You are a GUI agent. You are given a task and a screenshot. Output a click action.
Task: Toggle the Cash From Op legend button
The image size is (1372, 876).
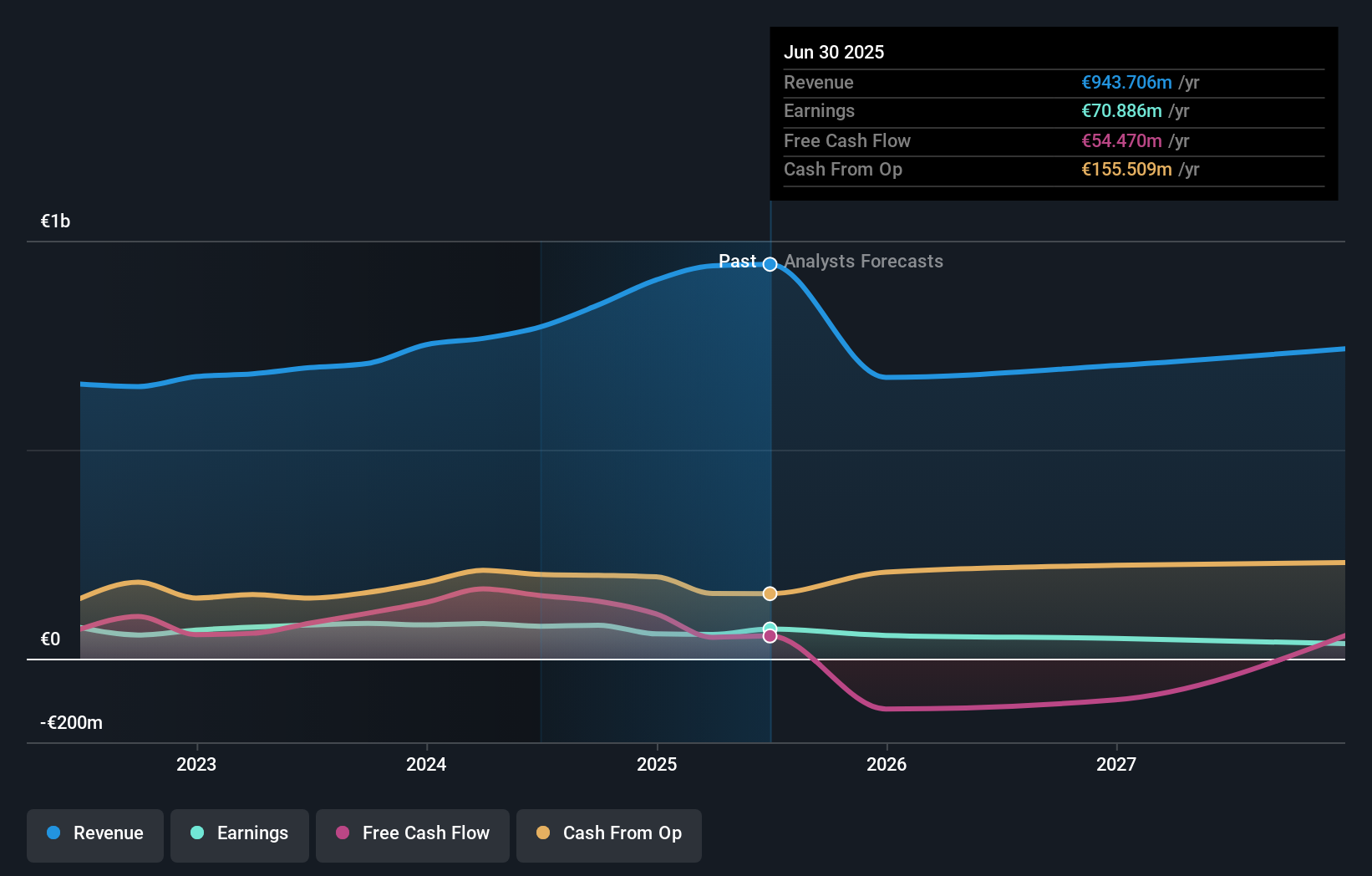(608, 833)
